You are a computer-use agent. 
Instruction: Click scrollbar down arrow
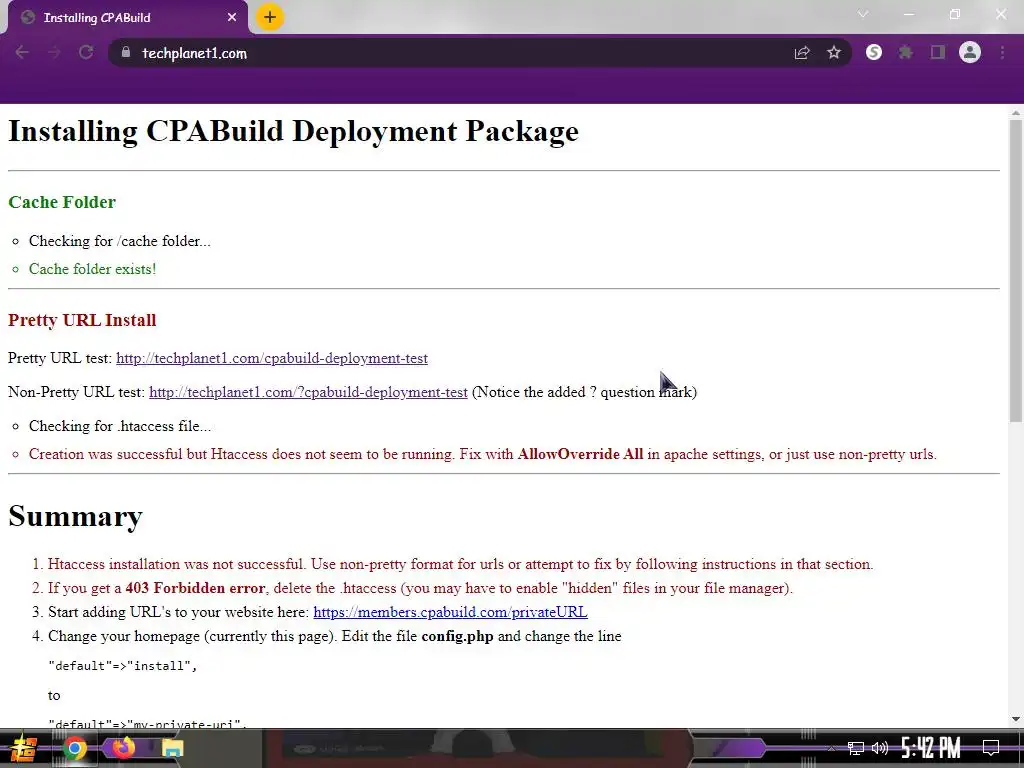click(1016, 719)
